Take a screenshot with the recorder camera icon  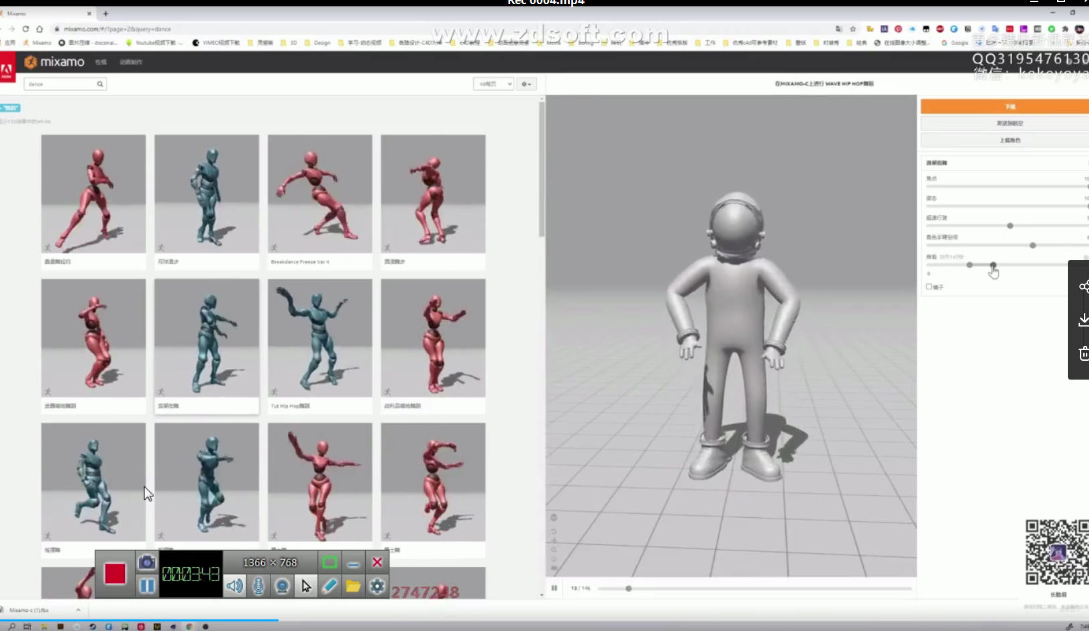pos(147,562)
